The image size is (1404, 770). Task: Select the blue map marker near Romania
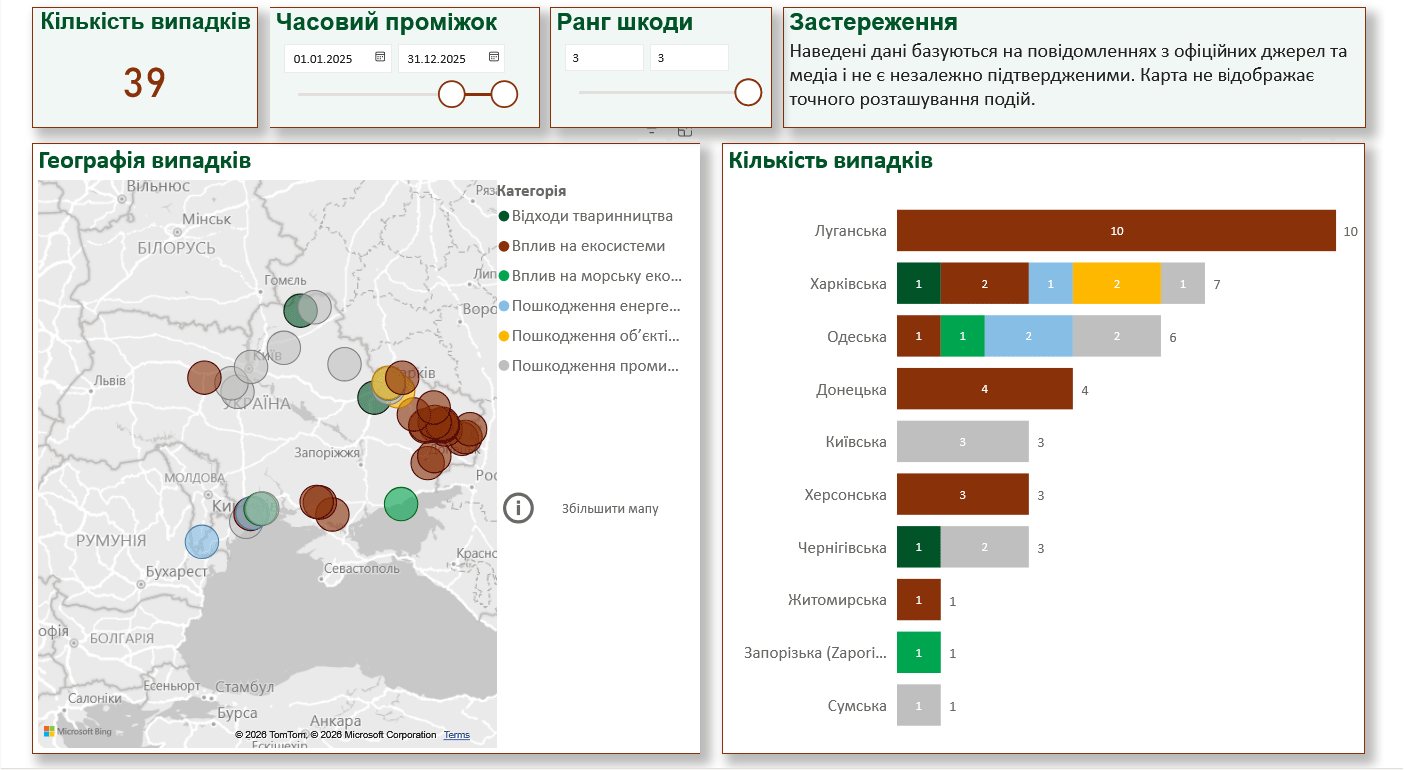click(x=201, y=541)
